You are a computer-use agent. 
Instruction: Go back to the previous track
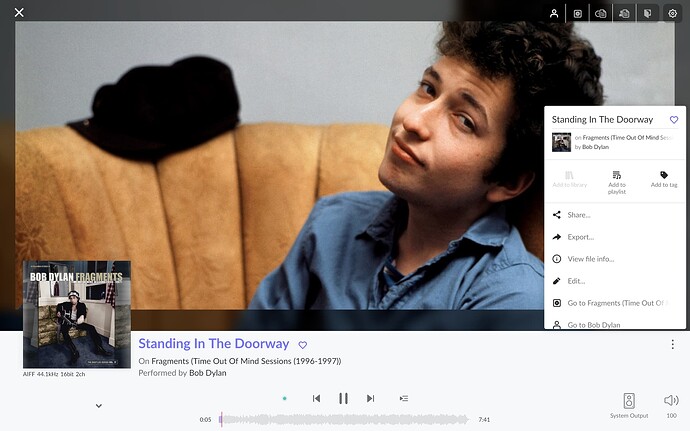pyautogui.click(x=316, y=398)
